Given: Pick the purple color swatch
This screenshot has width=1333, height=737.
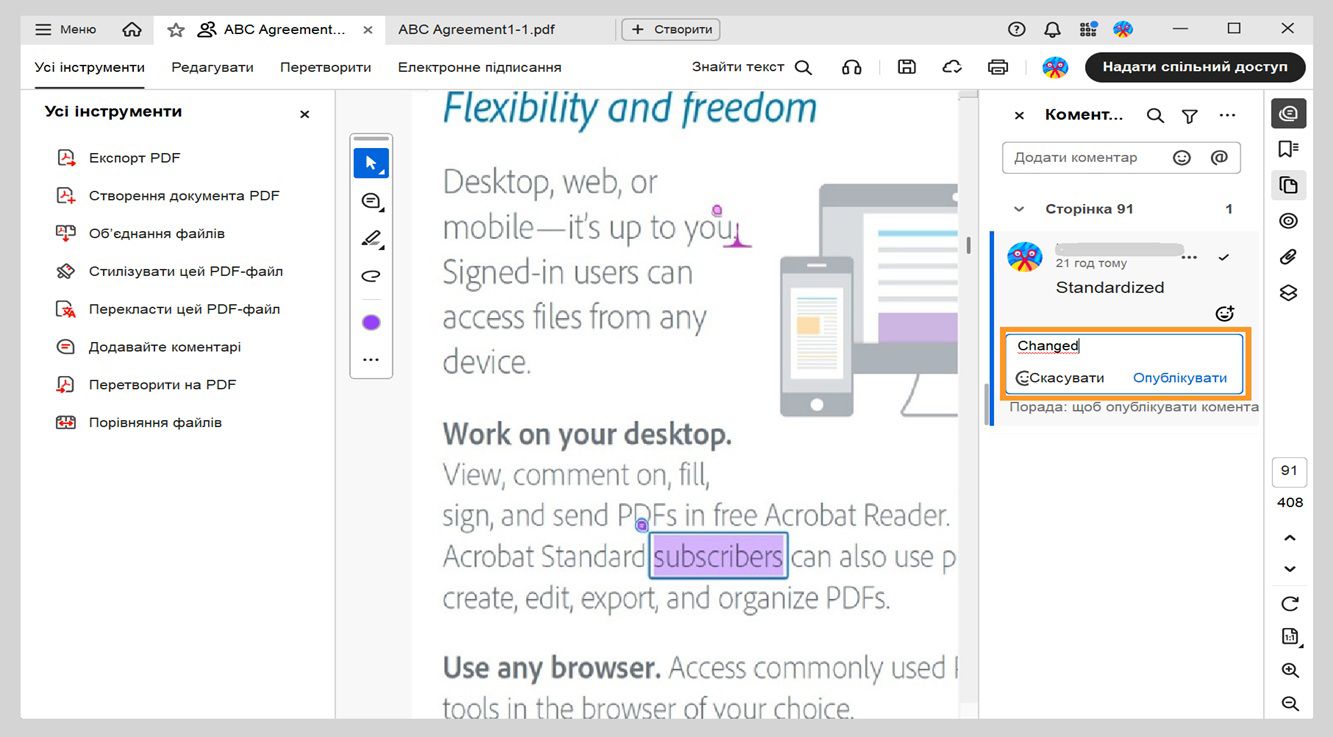Looking at the screenshot, I should pos(371,322).
